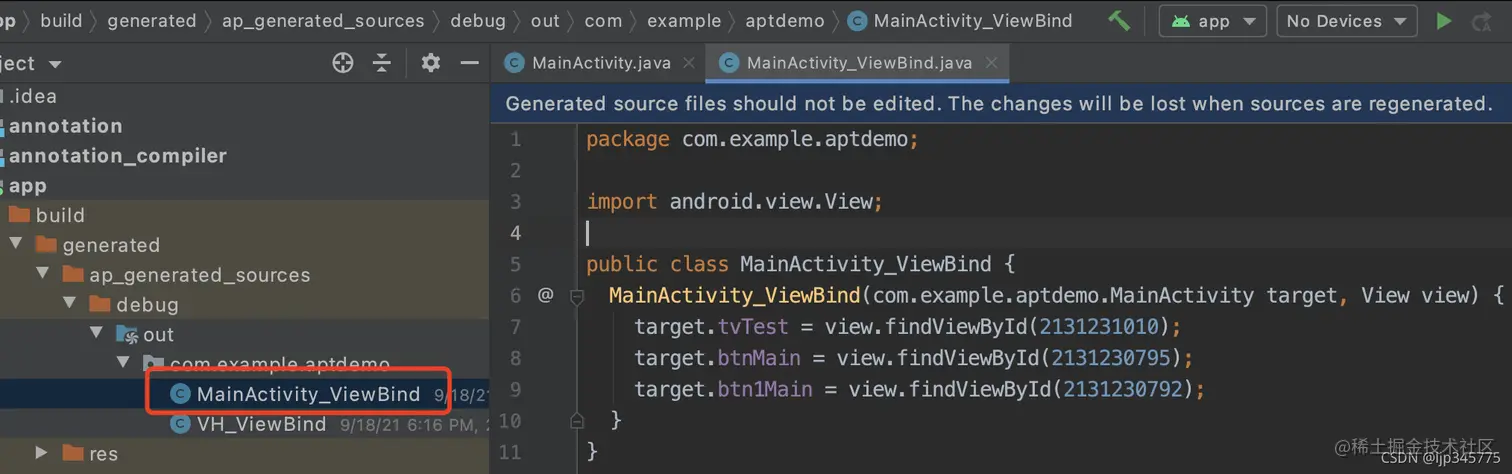This screenshot has width=1512, height=474.
Task: Click the out folder icon
Action: coord(127,334)
